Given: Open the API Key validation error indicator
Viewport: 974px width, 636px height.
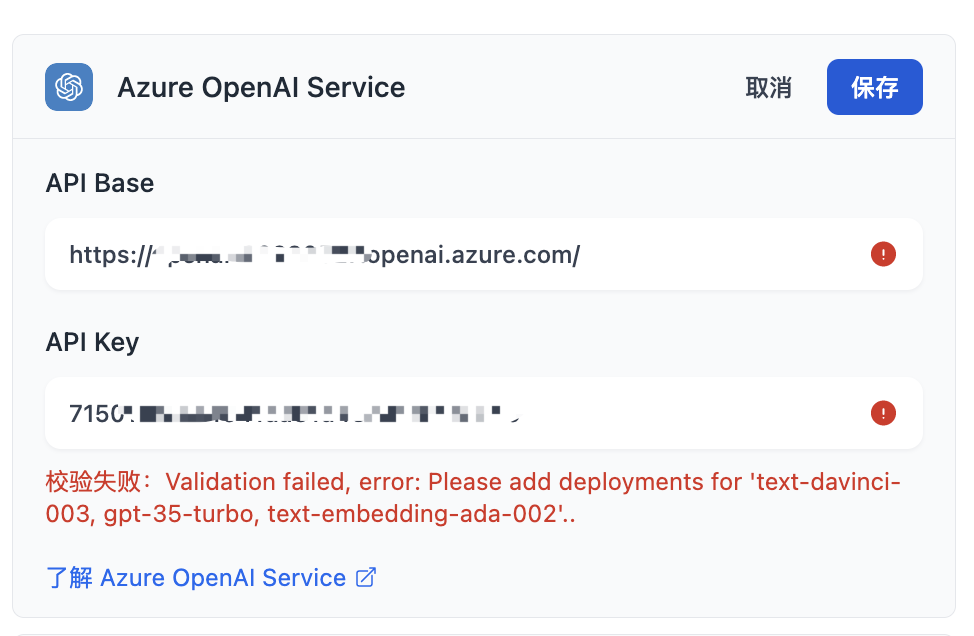Looking at the screenshot, I should (x=883, y=412).
